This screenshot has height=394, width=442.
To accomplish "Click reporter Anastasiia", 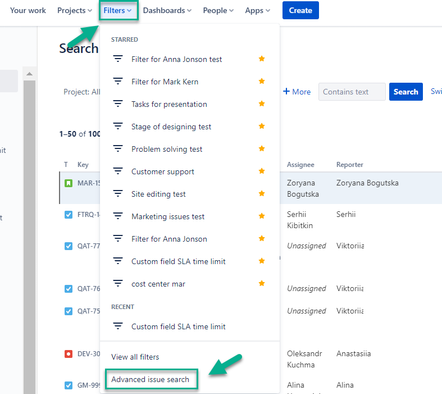I will pyautogui.click(x=353, y=353).
